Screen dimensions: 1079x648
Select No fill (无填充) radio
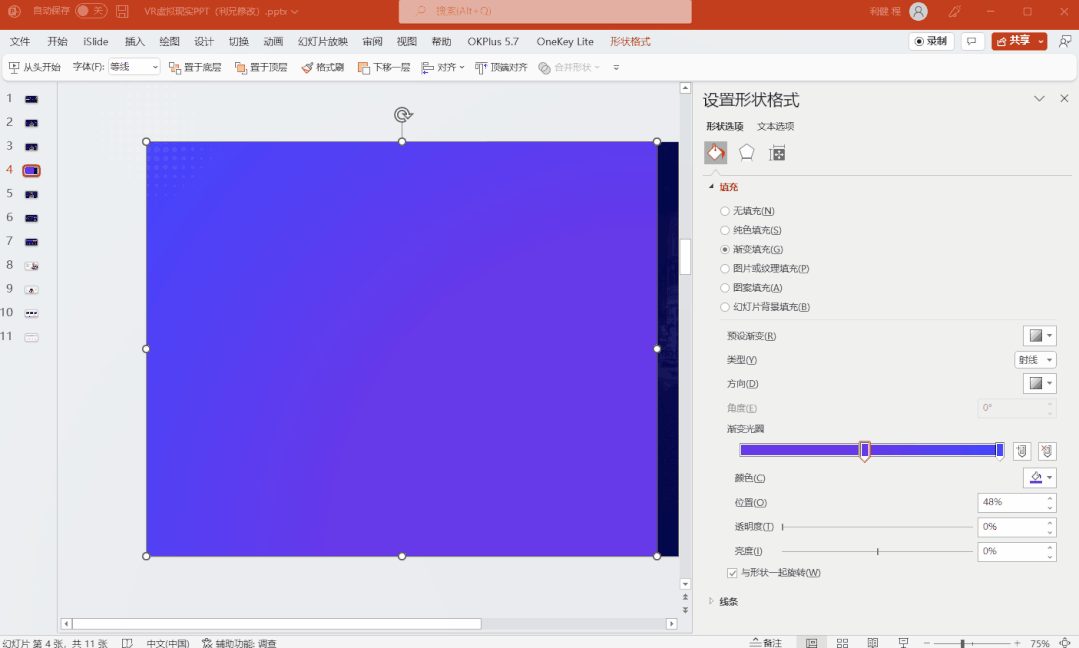725,210
